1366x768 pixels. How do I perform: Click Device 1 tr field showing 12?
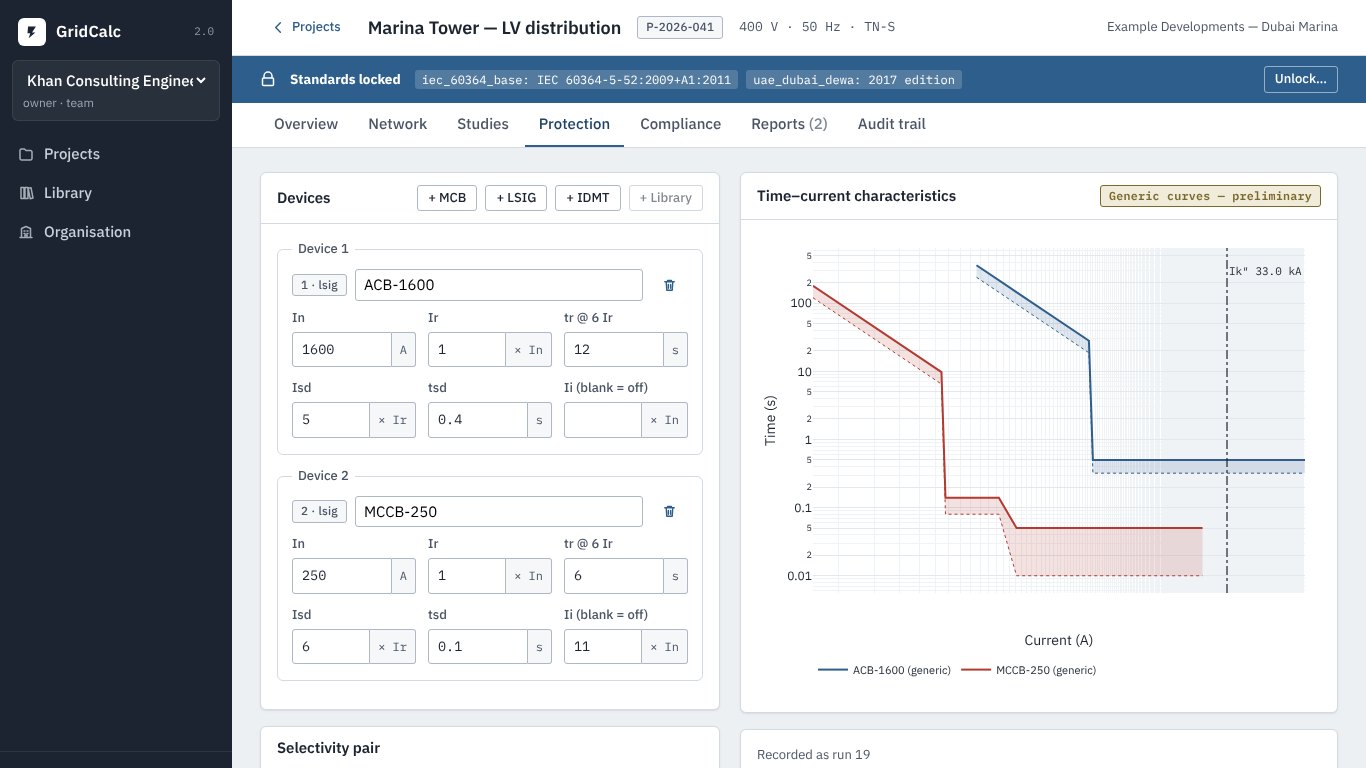(x=613, y=350)
